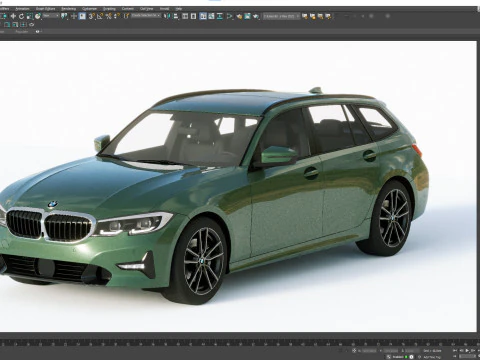Image resolution: width=480 pixels, height=360 pixels.
Task: Open the named selection sets dropdown
Action: click(146, 16)
